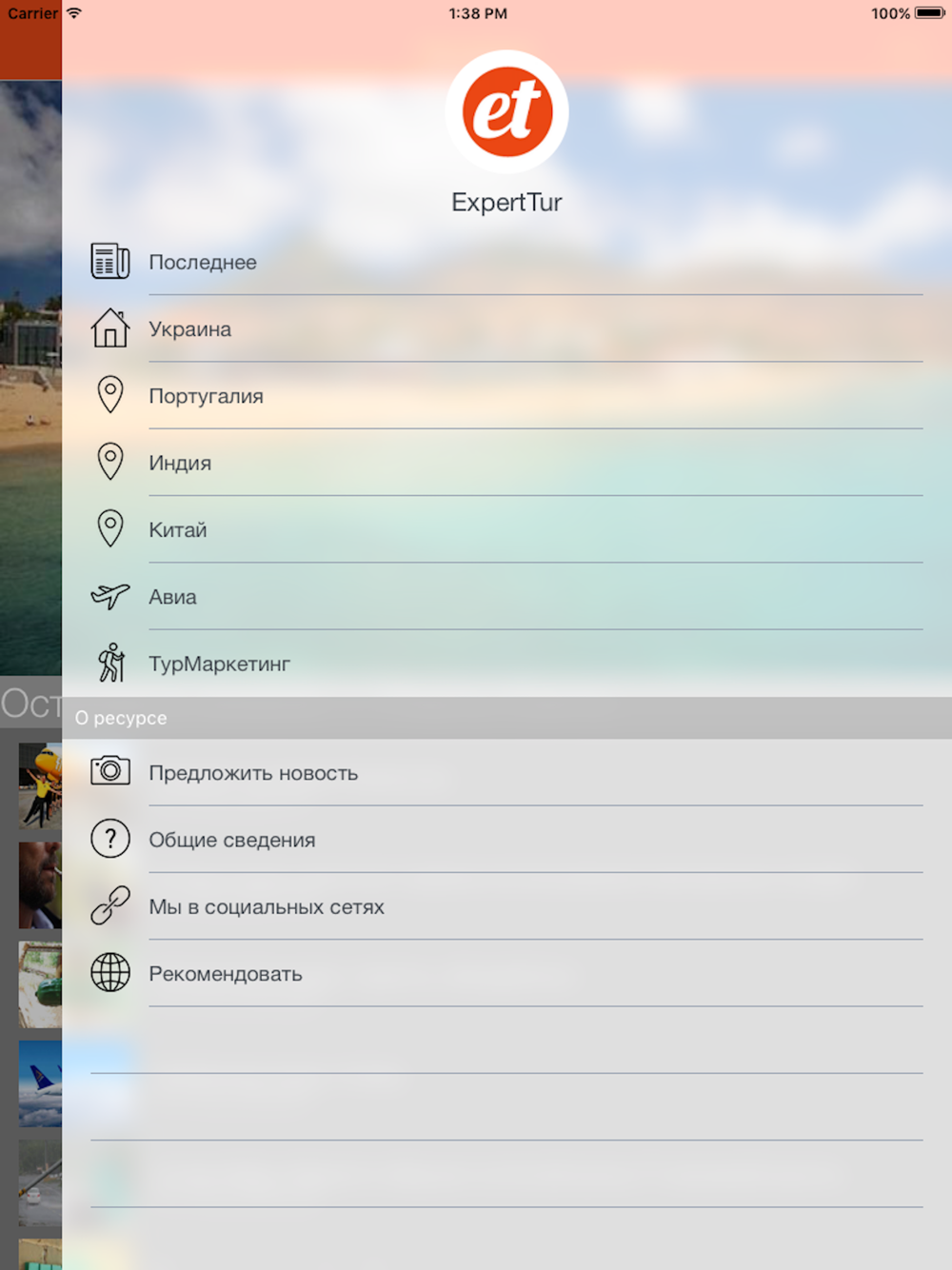Tap the ExpertTur orange logo
Screen dimensions: 952x1270
[506, 111]
